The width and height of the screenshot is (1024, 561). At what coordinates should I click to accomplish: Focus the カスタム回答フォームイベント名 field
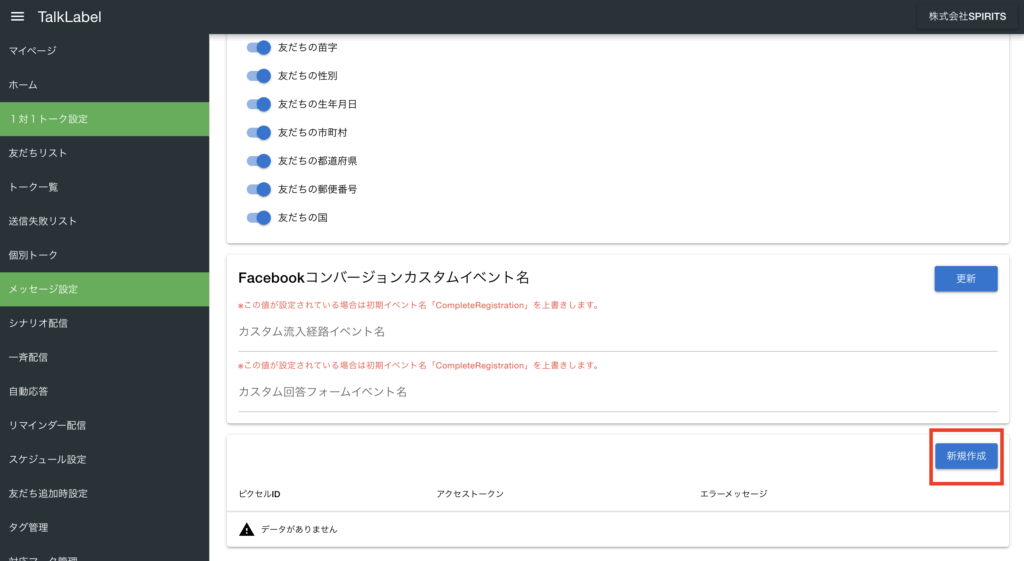click(x=617, y=393)
